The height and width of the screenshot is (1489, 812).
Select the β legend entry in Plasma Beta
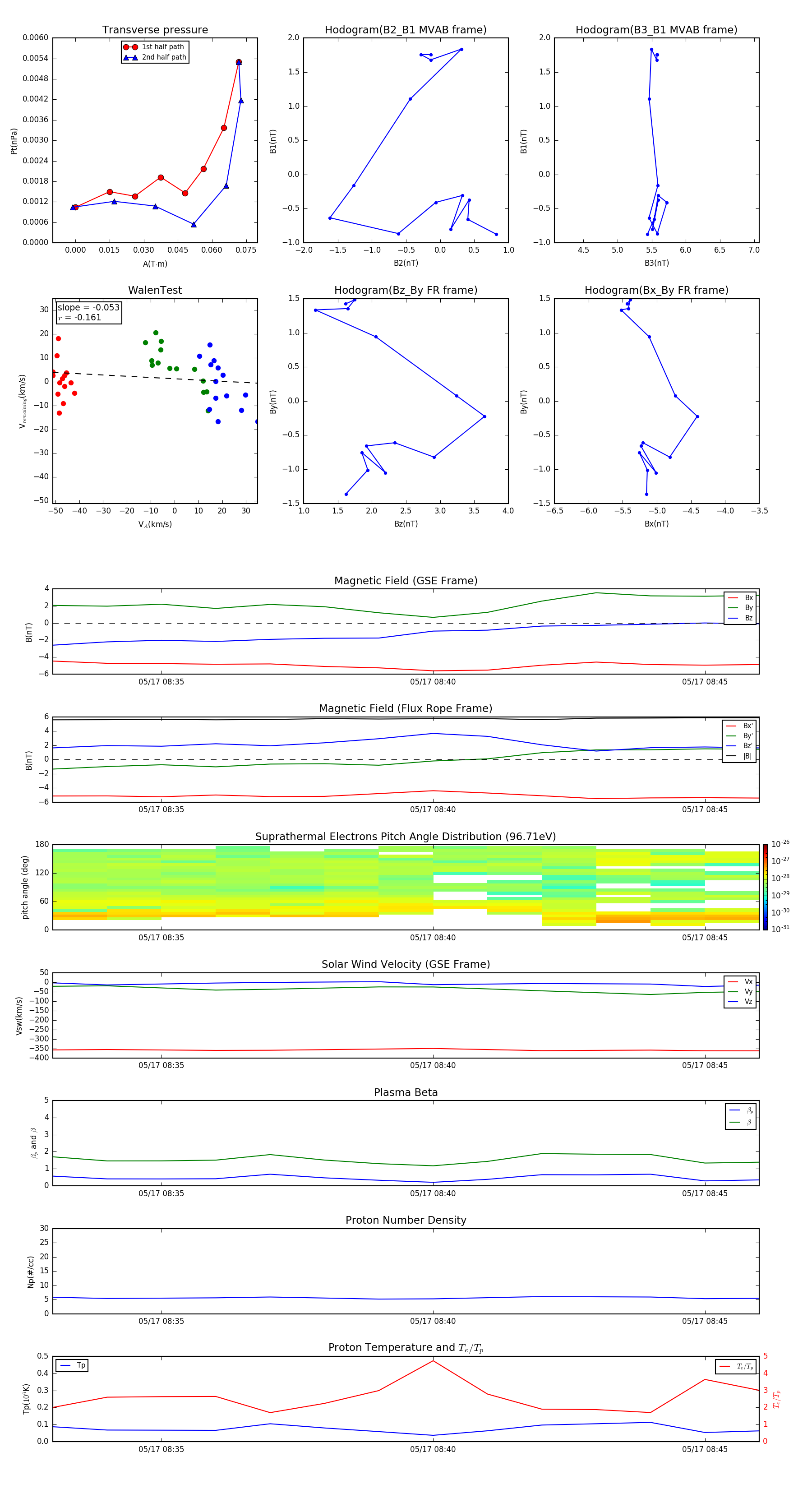pos(741,1122)
